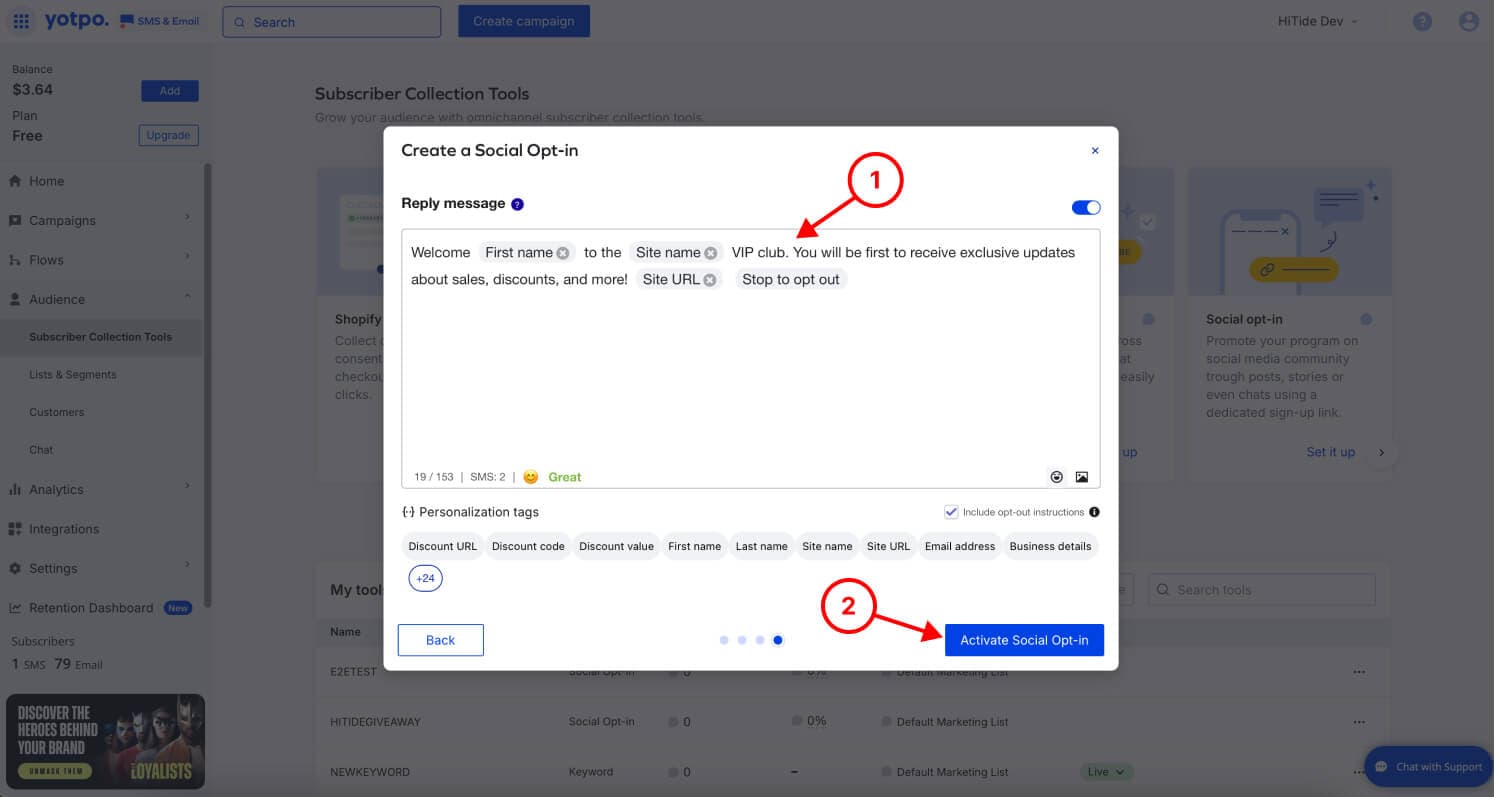The image size is (1495, 797).
Task: Insert the Discount code personalization tag
Action: click(528, 546)
